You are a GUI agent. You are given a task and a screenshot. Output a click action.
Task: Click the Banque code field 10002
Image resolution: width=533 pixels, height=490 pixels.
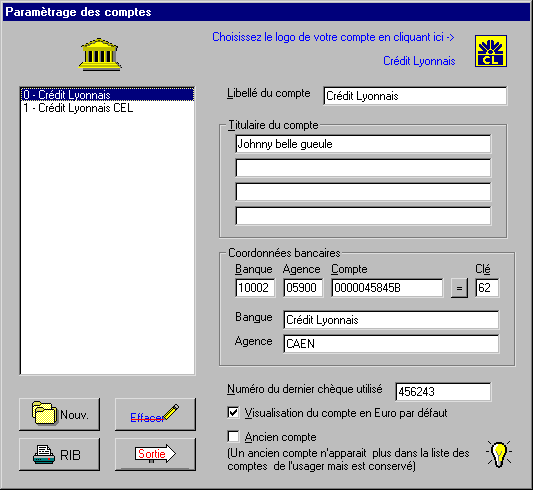tap(255, 288)
